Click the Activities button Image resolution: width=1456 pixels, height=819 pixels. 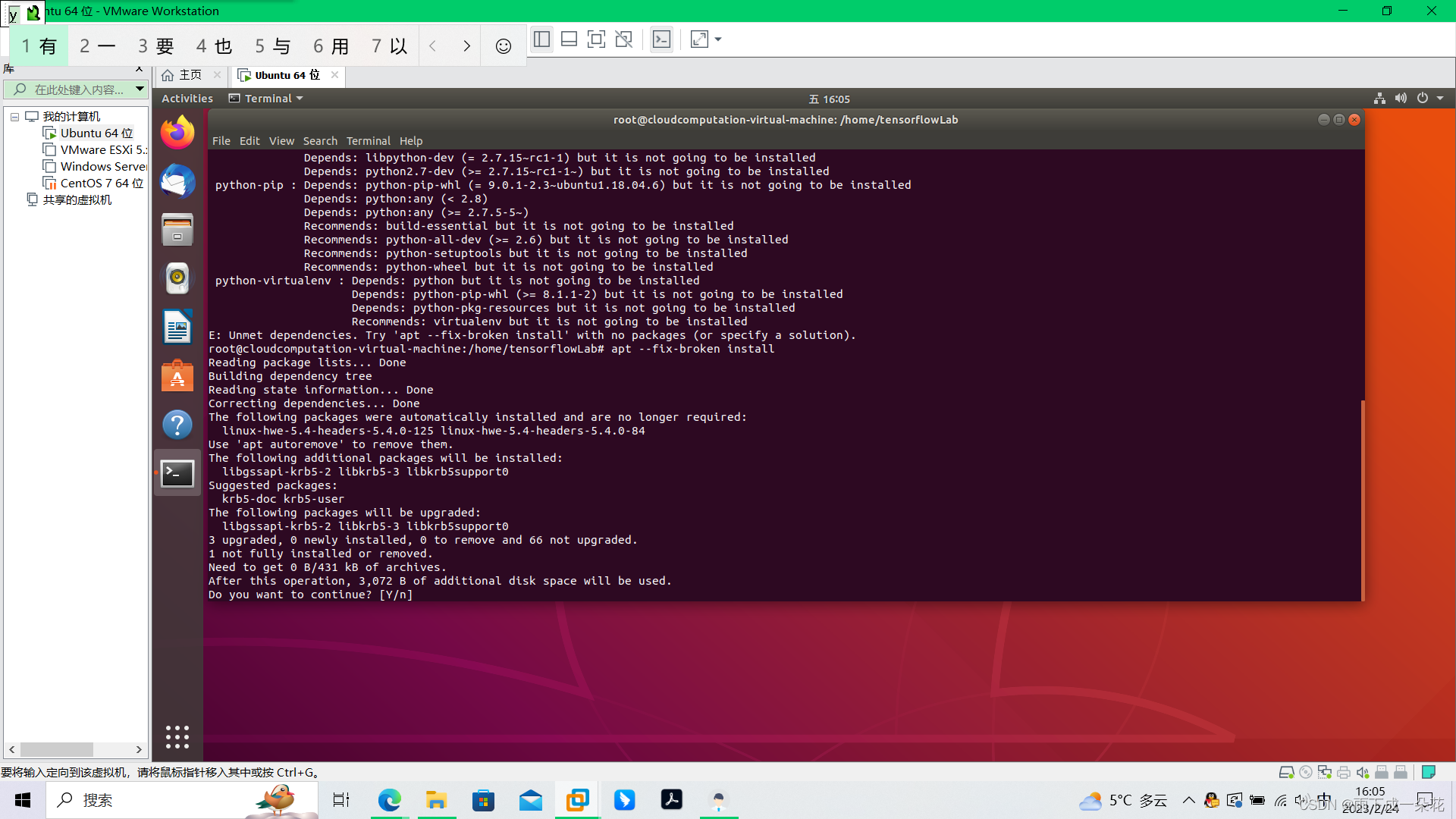point(187,99)
